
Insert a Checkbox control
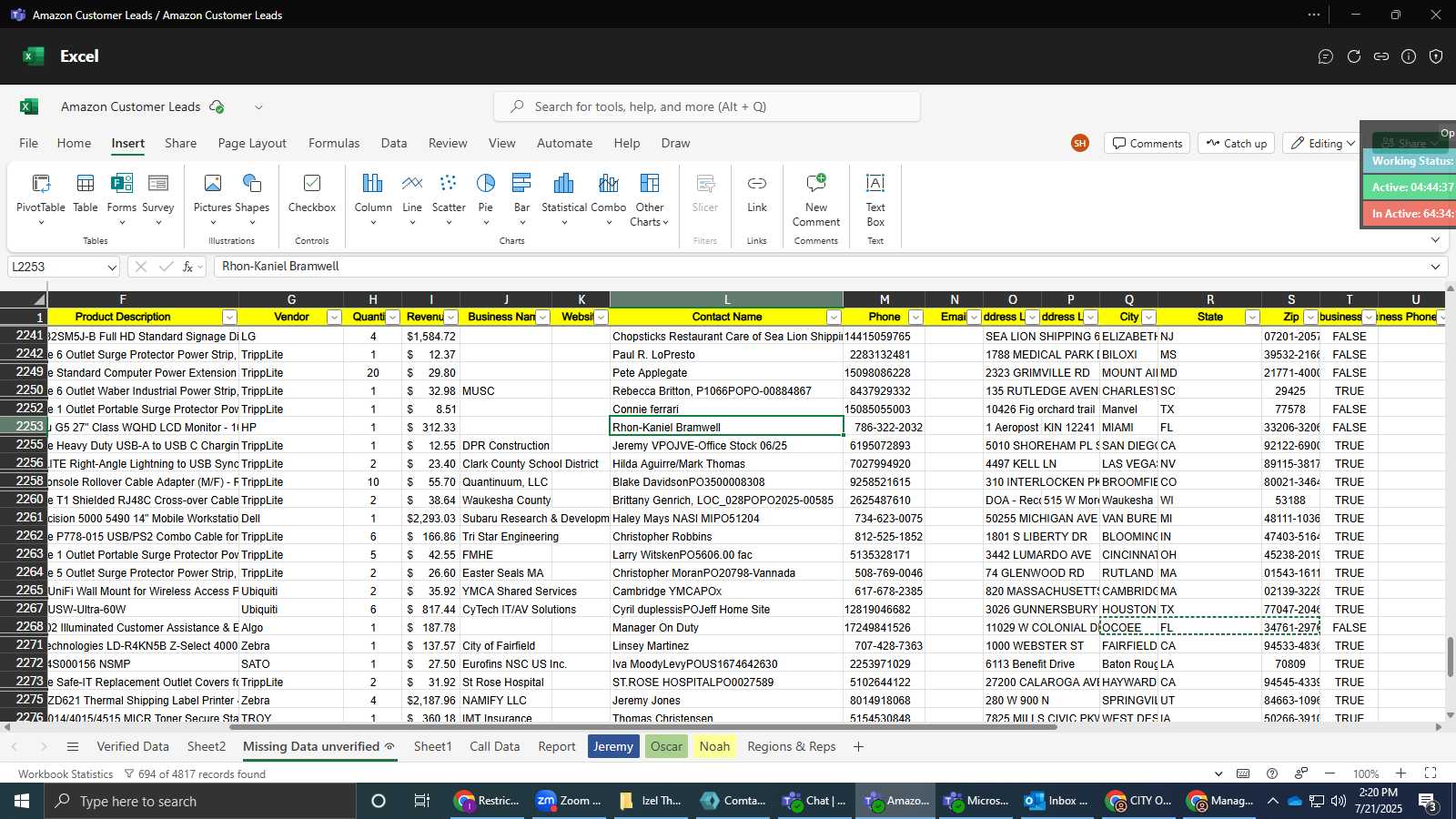(312, 193)
